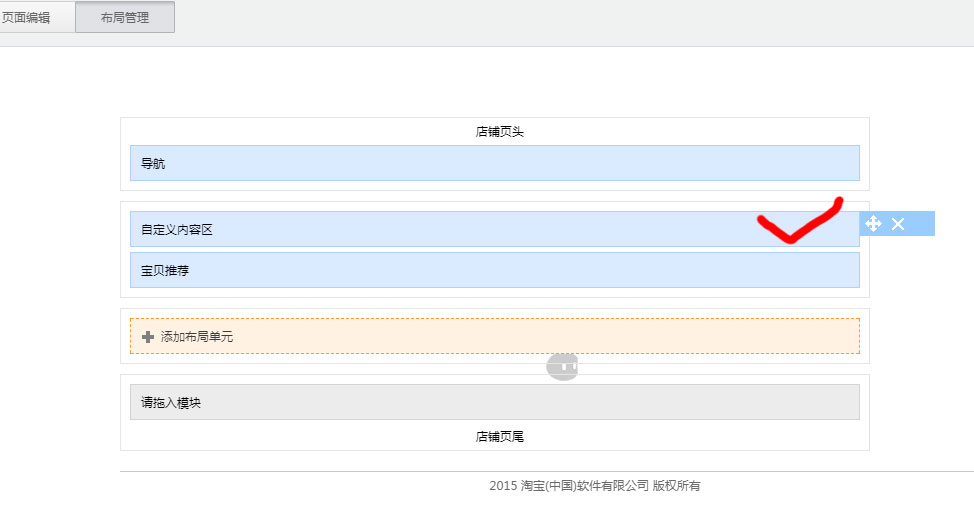The height and width of the screenshot is (528, 974).
Task: Click the 店铺页头 section title
Action: click(499, 131)
